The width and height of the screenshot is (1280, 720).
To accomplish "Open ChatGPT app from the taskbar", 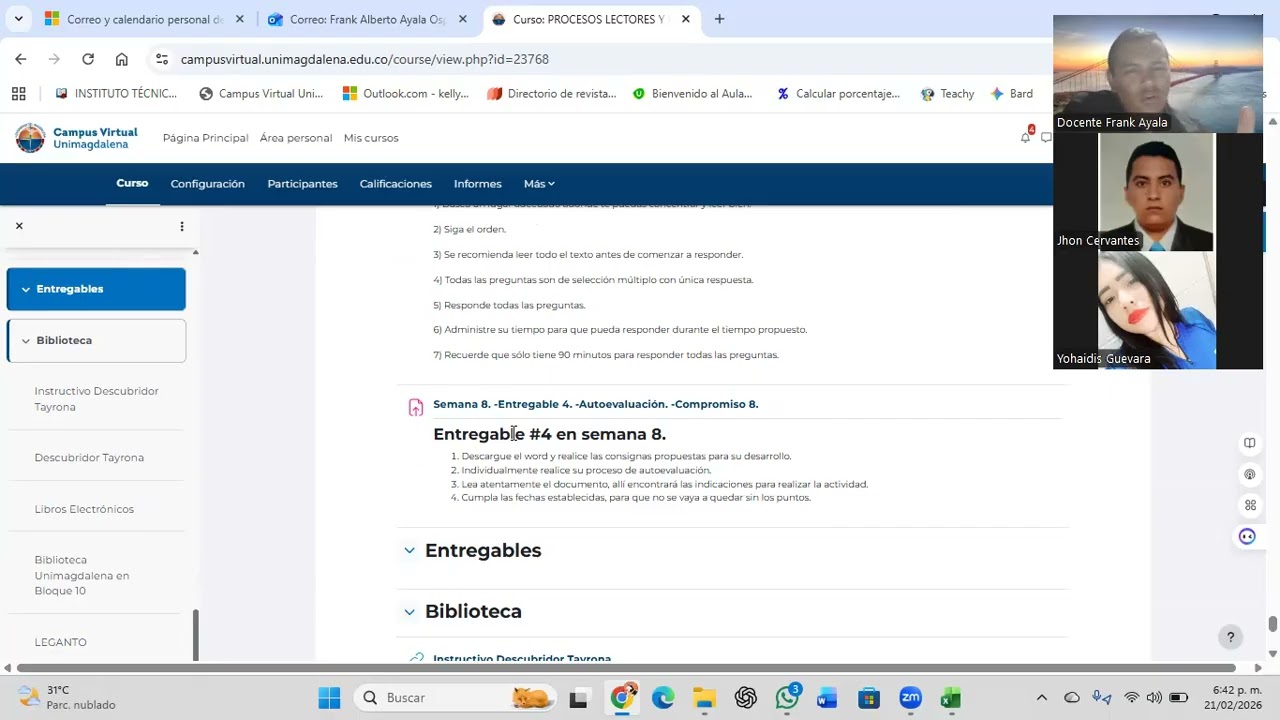I will point(746,698).
